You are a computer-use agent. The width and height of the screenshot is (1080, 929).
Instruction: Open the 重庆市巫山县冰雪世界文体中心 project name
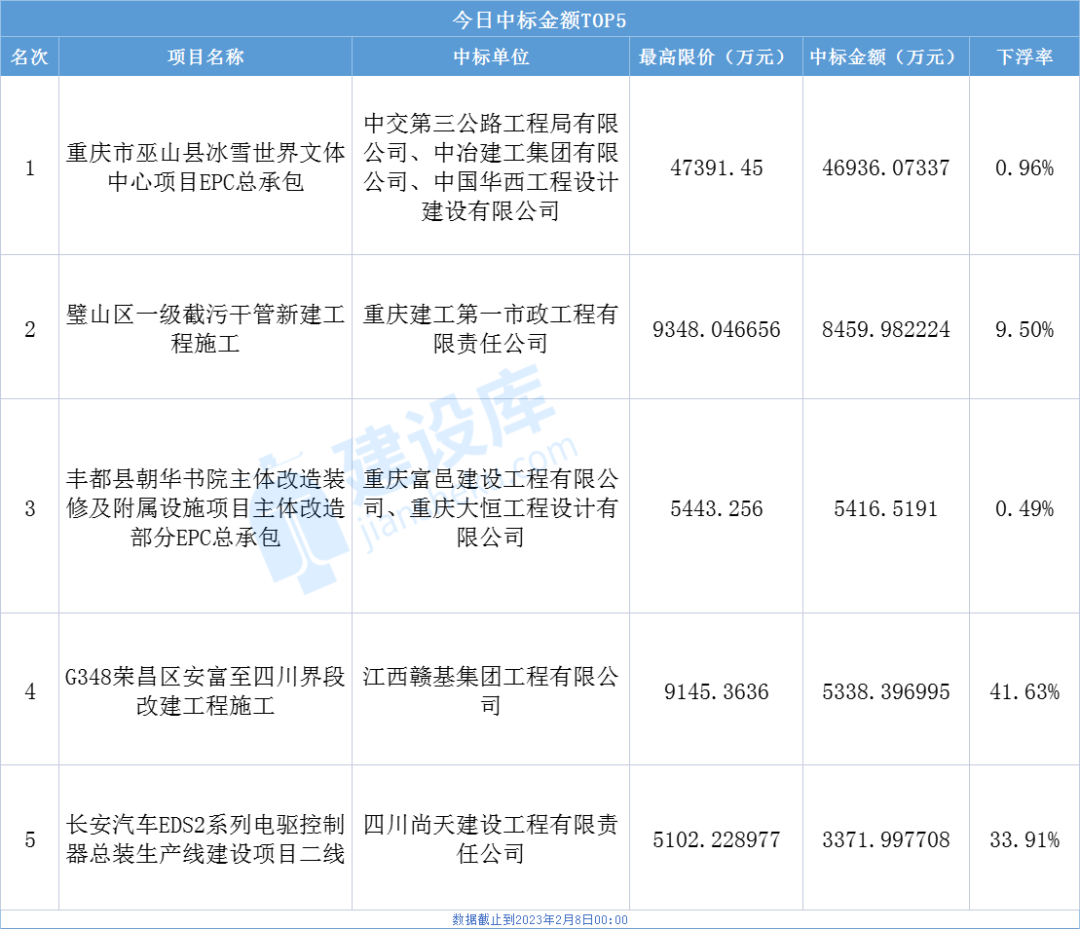tap(205, 168)
